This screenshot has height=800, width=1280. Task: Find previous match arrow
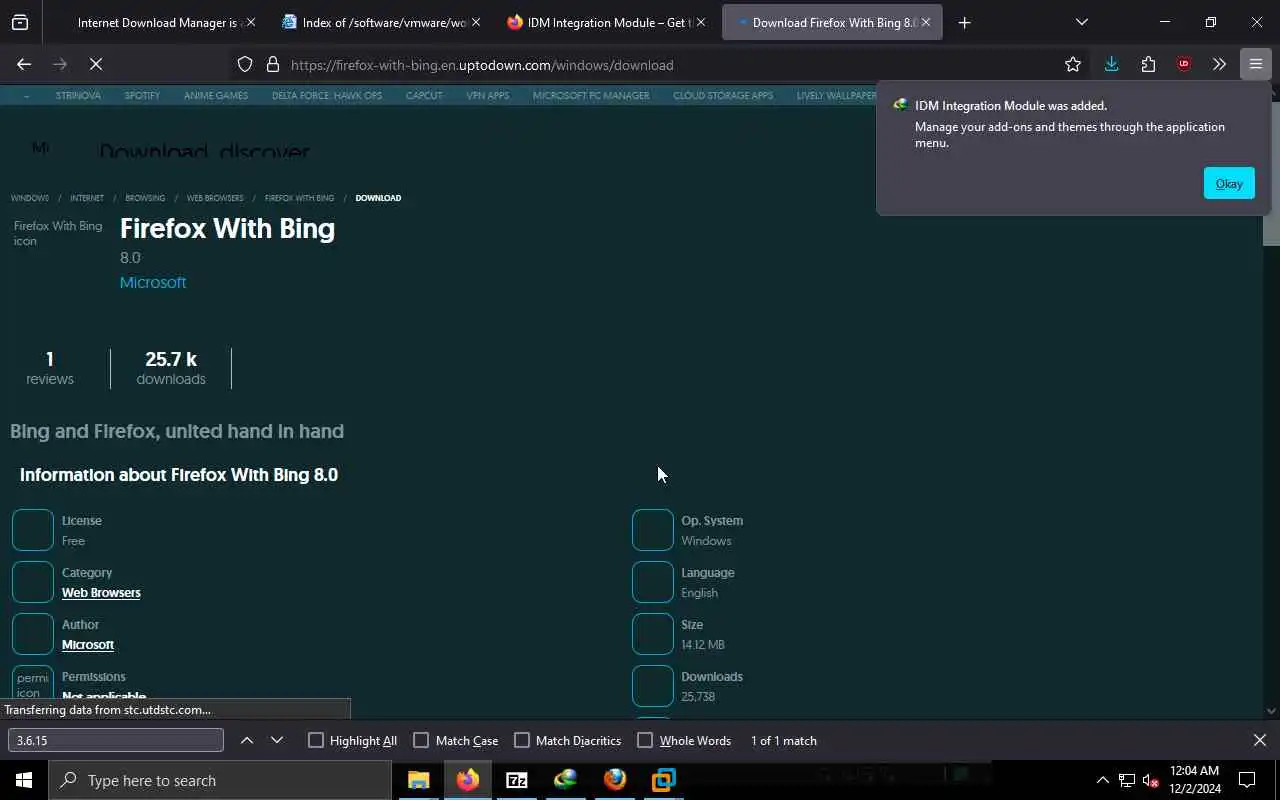[247, 740]
